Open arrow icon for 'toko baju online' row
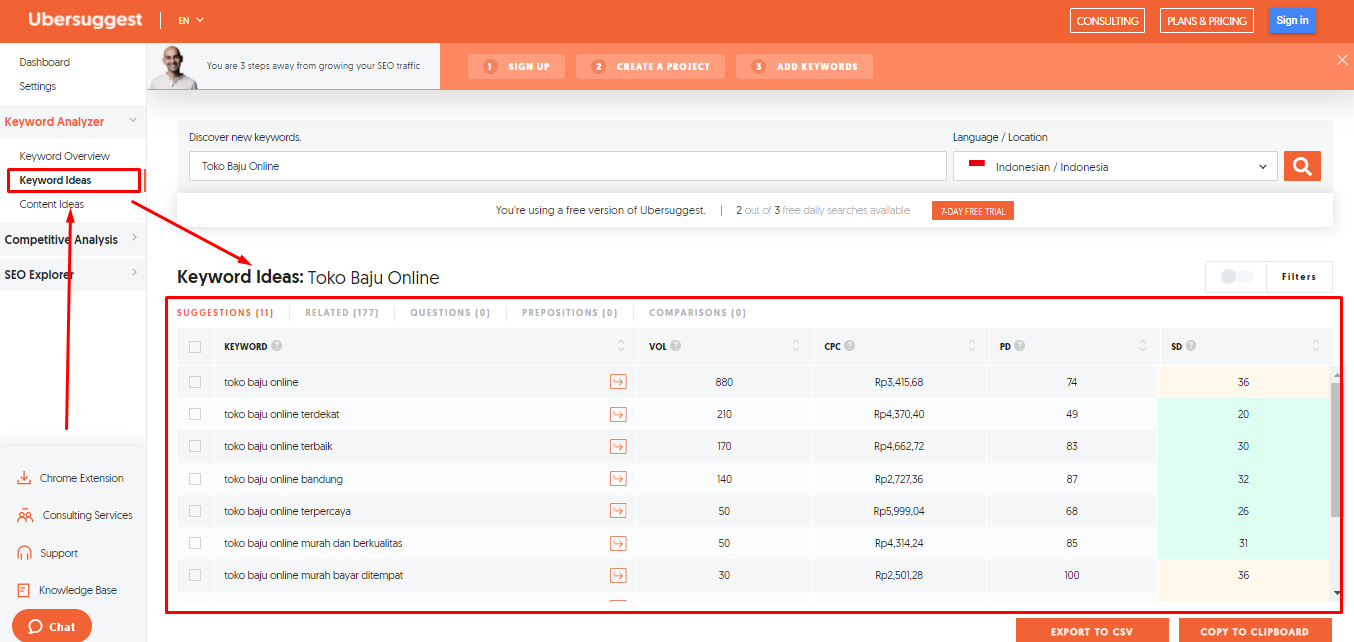Screen dimensions: 1354x642 [x=618, y=382]
